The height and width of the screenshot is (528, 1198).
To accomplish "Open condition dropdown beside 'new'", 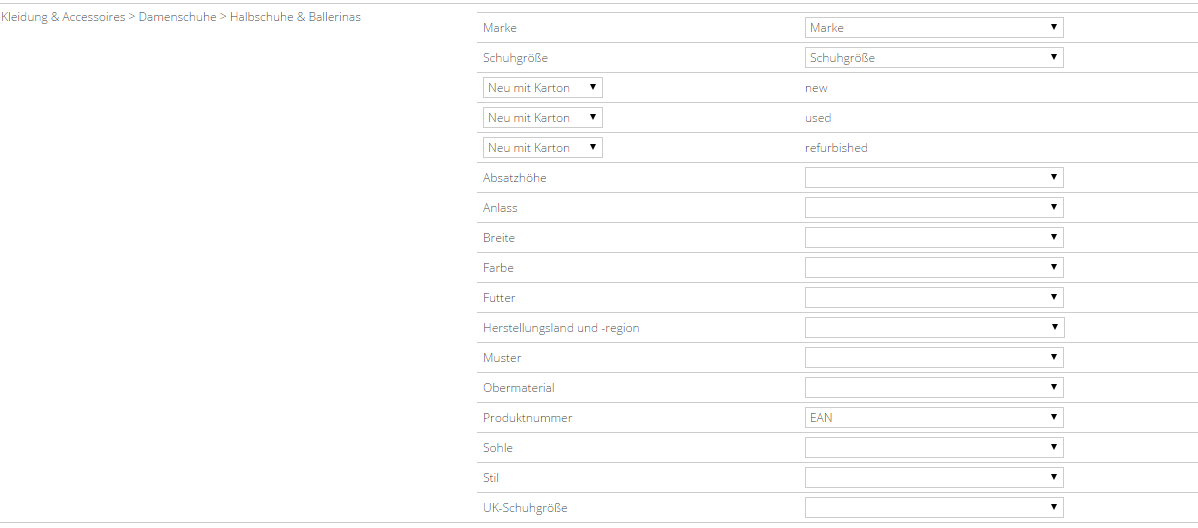I will (x=542, y=88).
